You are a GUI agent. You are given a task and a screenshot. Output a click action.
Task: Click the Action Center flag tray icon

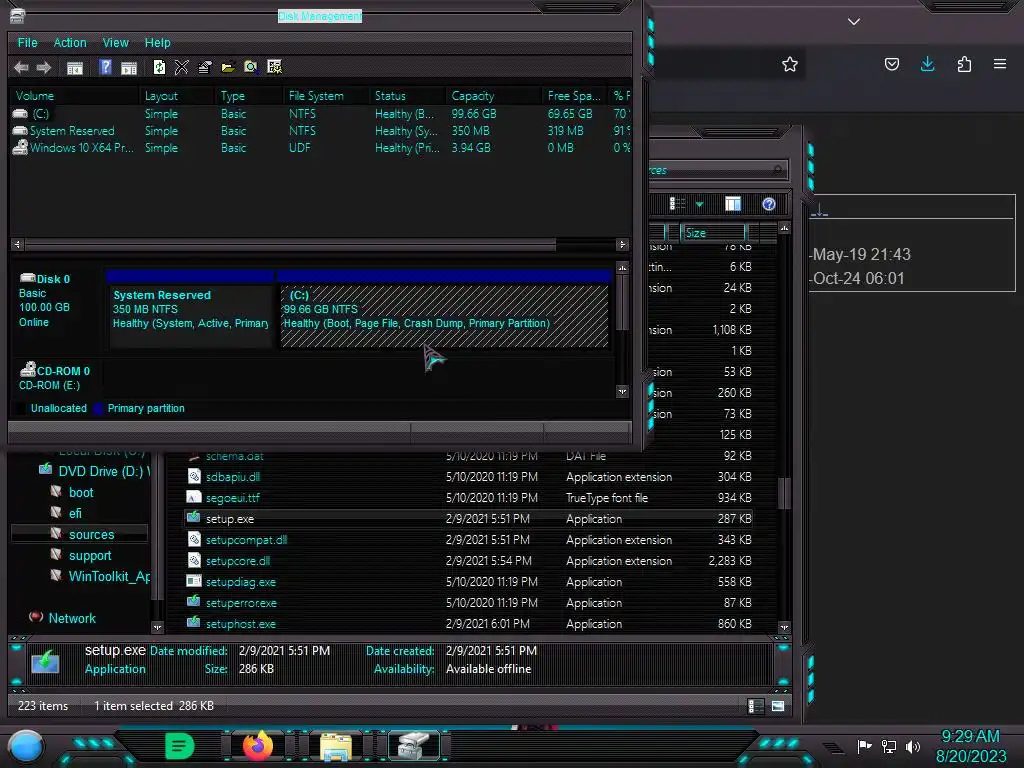pos(864,746)
